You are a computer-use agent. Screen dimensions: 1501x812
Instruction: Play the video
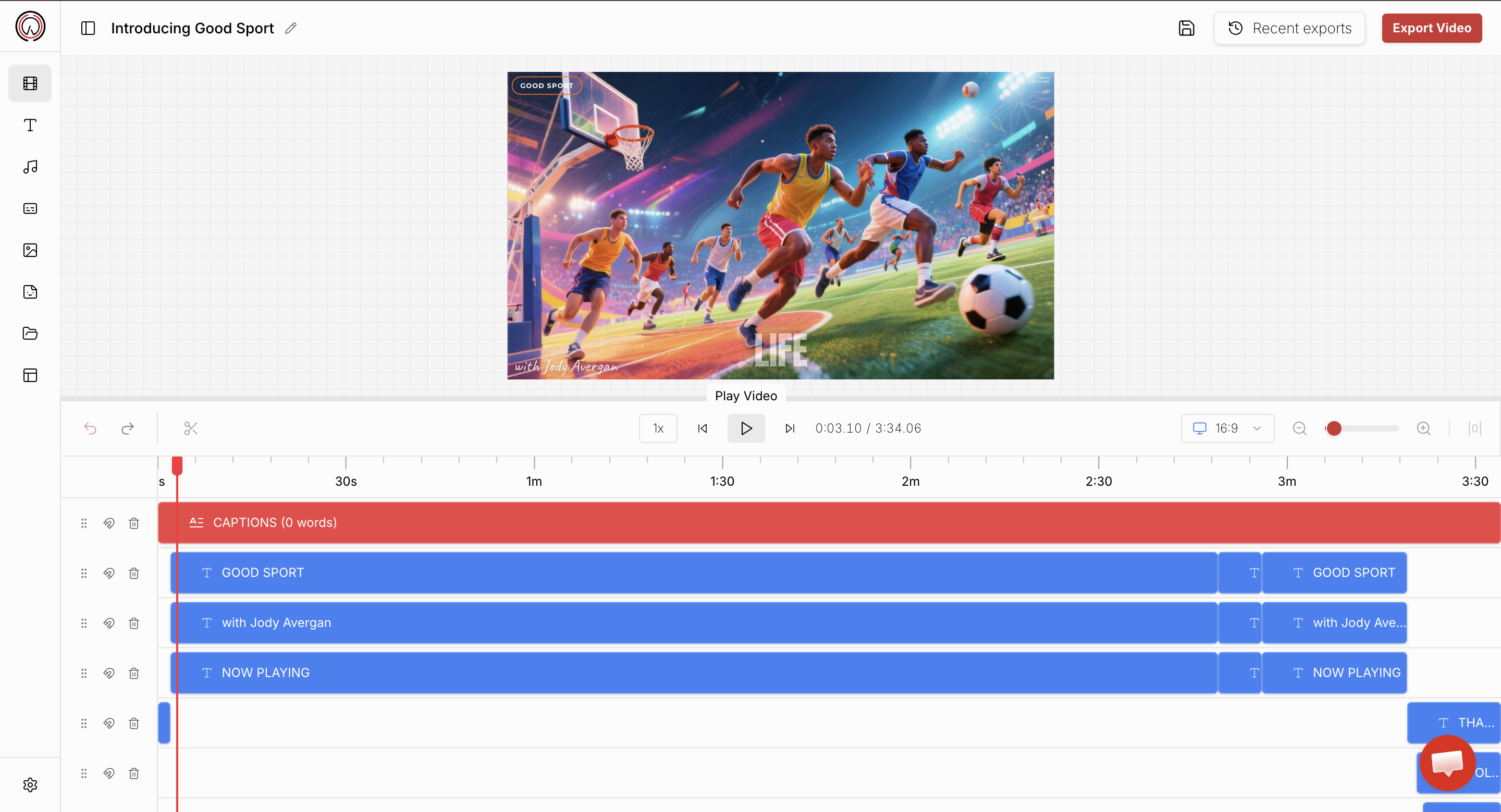click(x=746, y=429)
